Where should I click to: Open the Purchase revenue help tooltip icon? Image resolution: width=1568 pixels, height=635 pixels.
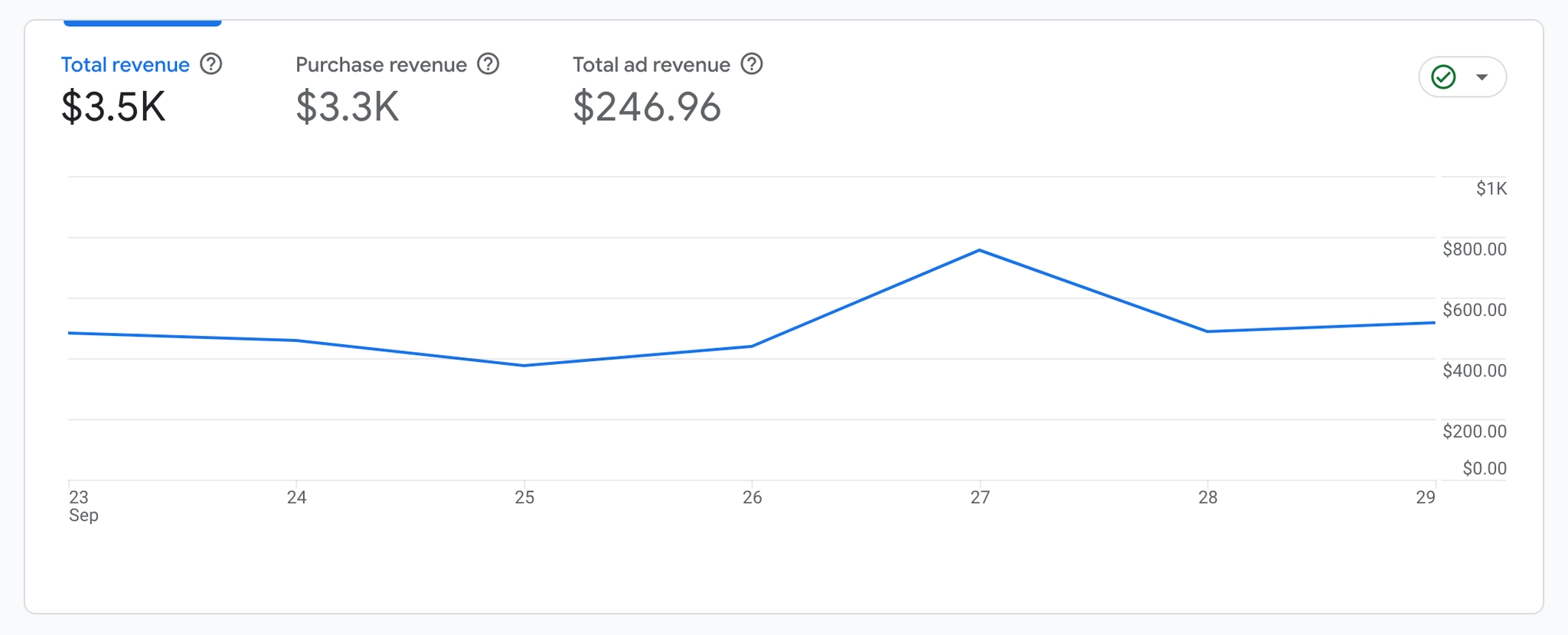point(488,64)
